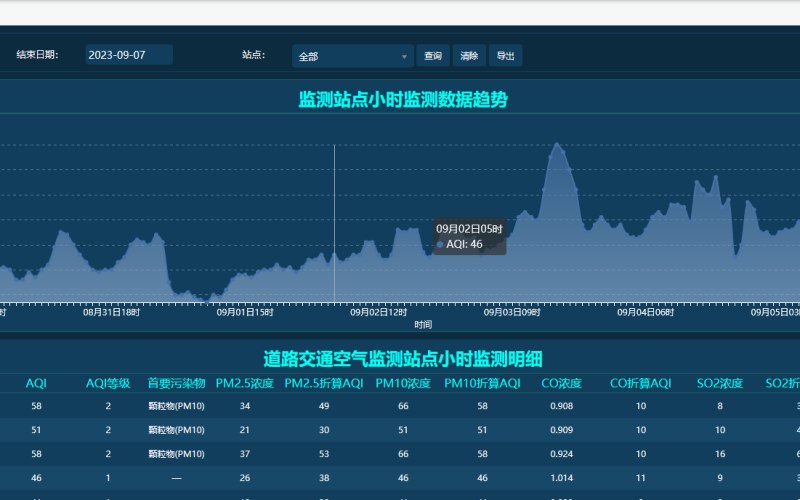Click the dropdown arrow in 站点 selector
Screen dimensions: 800x500
(x=404, y=57)
